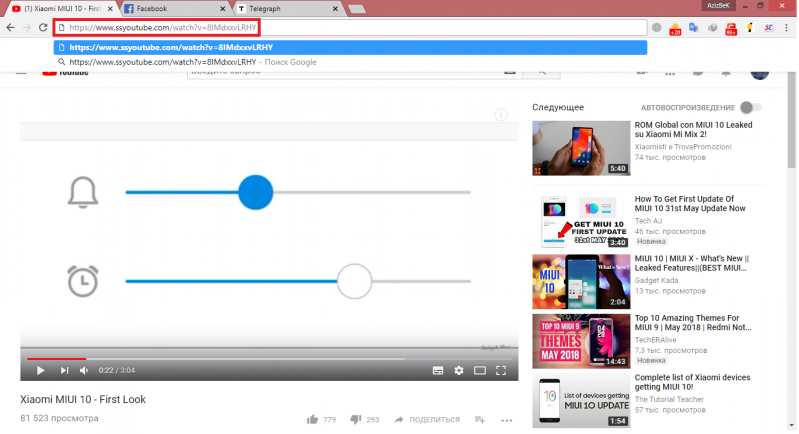Toggle subtitles on the player
Viewport: 799px width, 434px height.
pyautogui.click(x=438, y=370)
